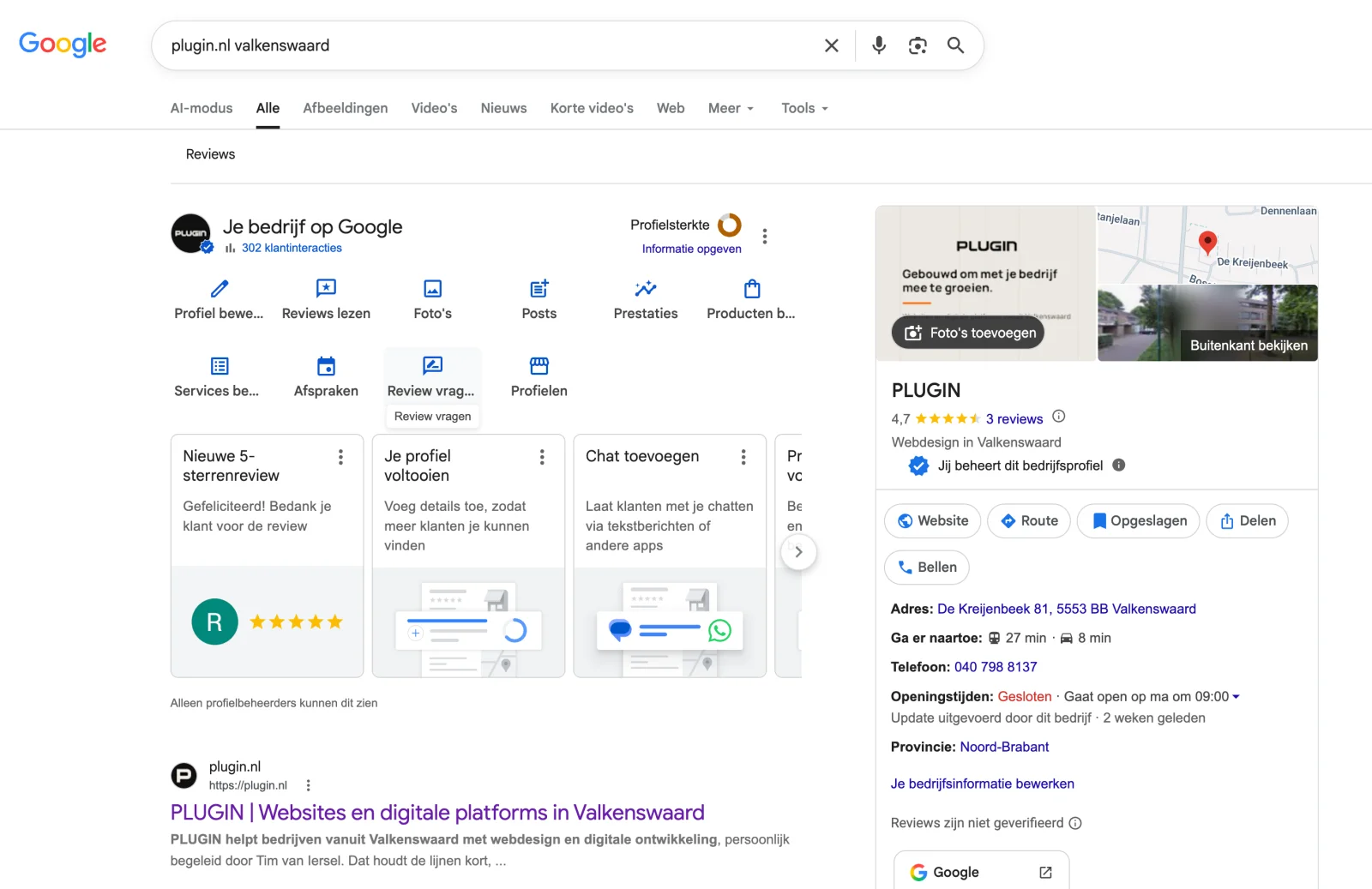Image resolution: width=1372 pixels, height=889 pixels.
Task: Click Informatie opgeven link
Action: pos(692,249)
